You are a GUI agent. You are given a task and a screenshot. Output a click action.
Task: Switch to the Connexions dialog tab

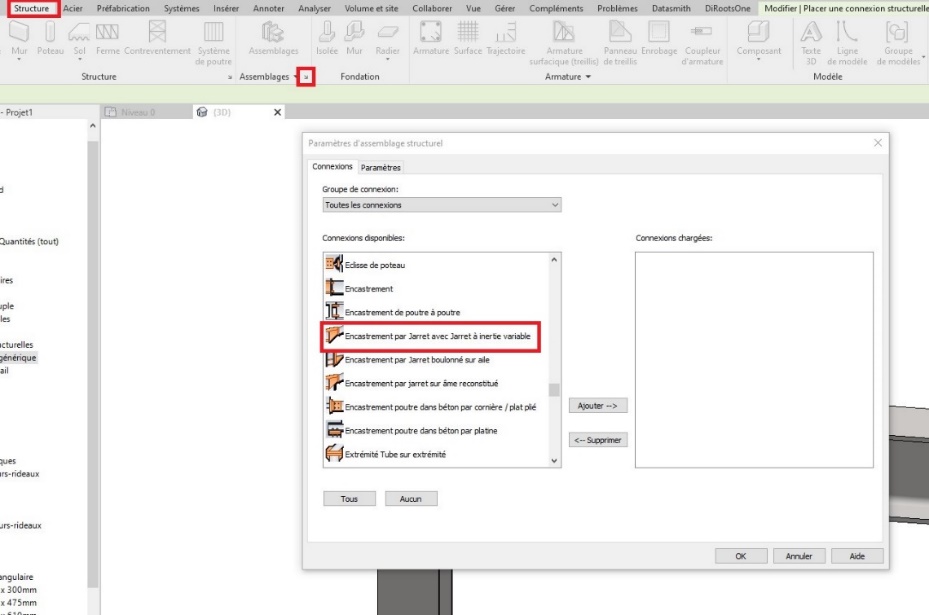coord(332,166)
